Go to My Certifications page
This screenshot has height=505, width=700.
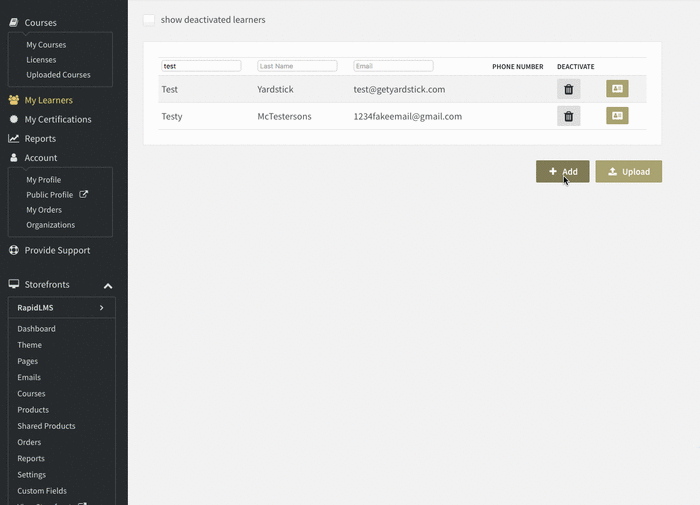point(58,119)
